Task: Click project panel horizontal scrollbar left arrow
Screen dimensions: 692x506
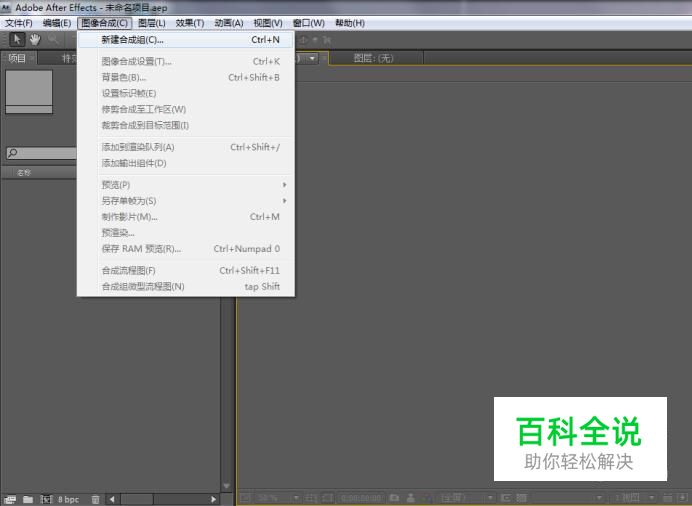Action: click(112, 499)
